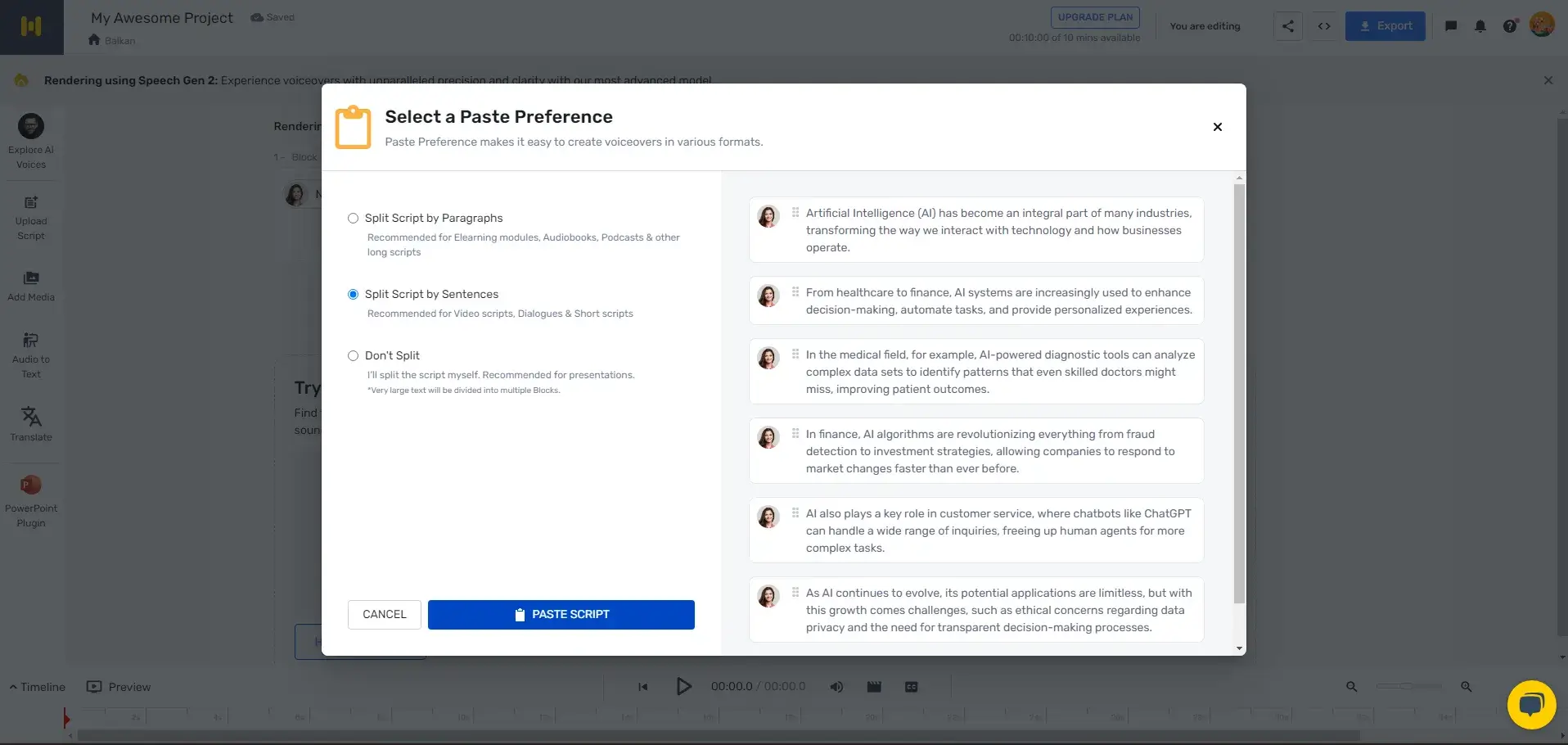The image size is (1568, 745).
Task: Click the PASTE SCRIPT button
Action: pos(561,614)
